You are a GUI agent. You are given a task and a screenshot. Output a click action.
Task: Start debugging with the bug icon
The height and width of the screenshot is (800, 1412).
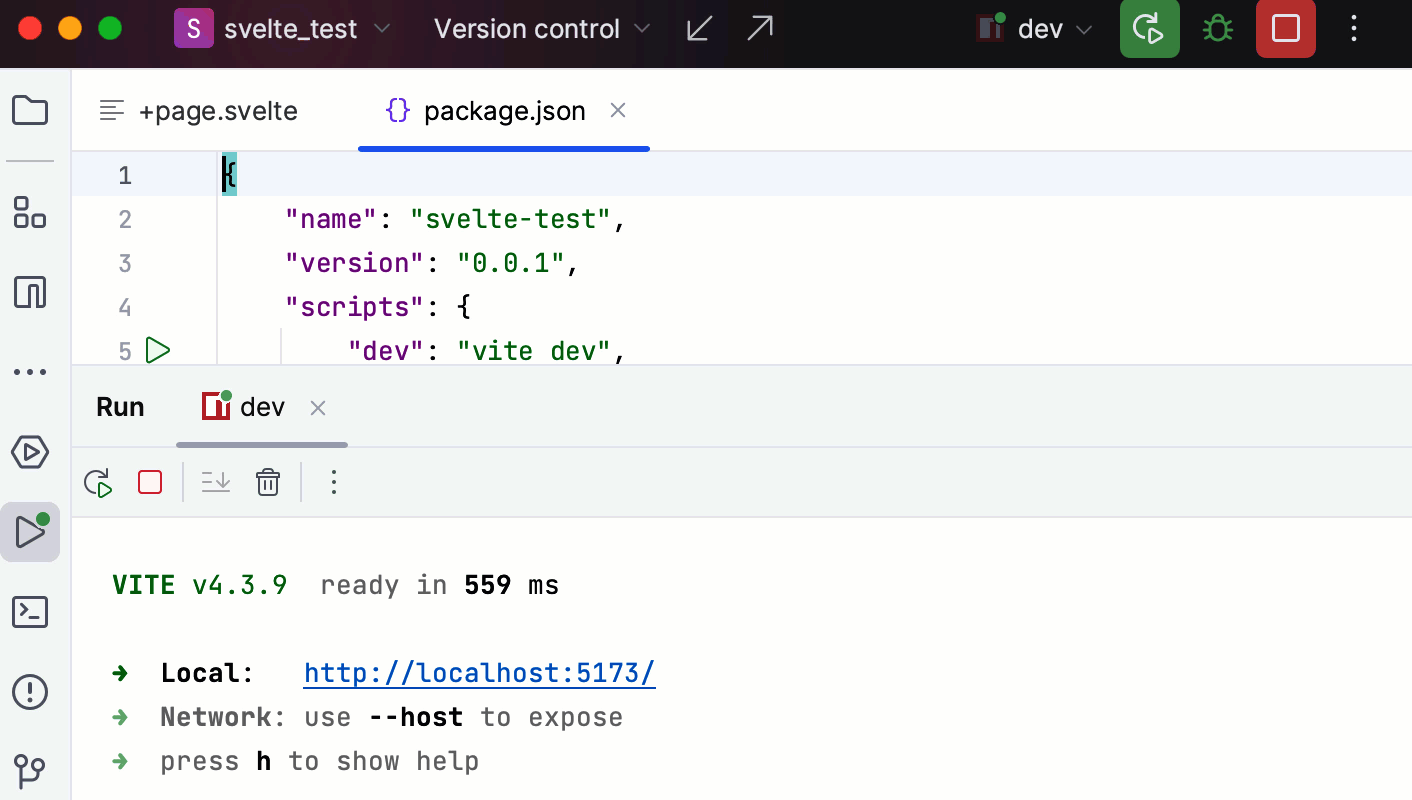1217,29
